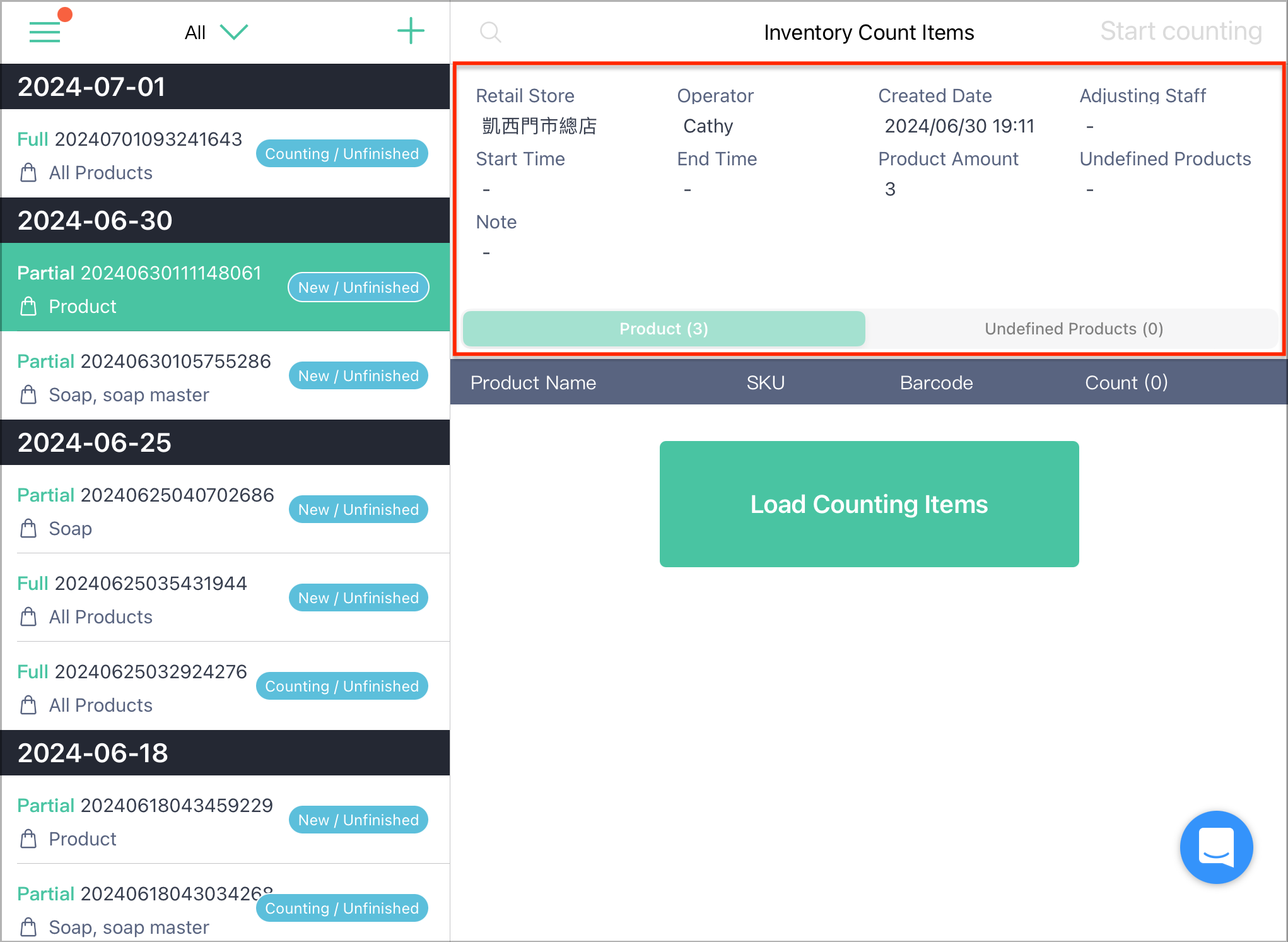The height and width of the screenshot is (942, 1288).
Task: Switch to Product (3) tab
Action: click(664, 329)
